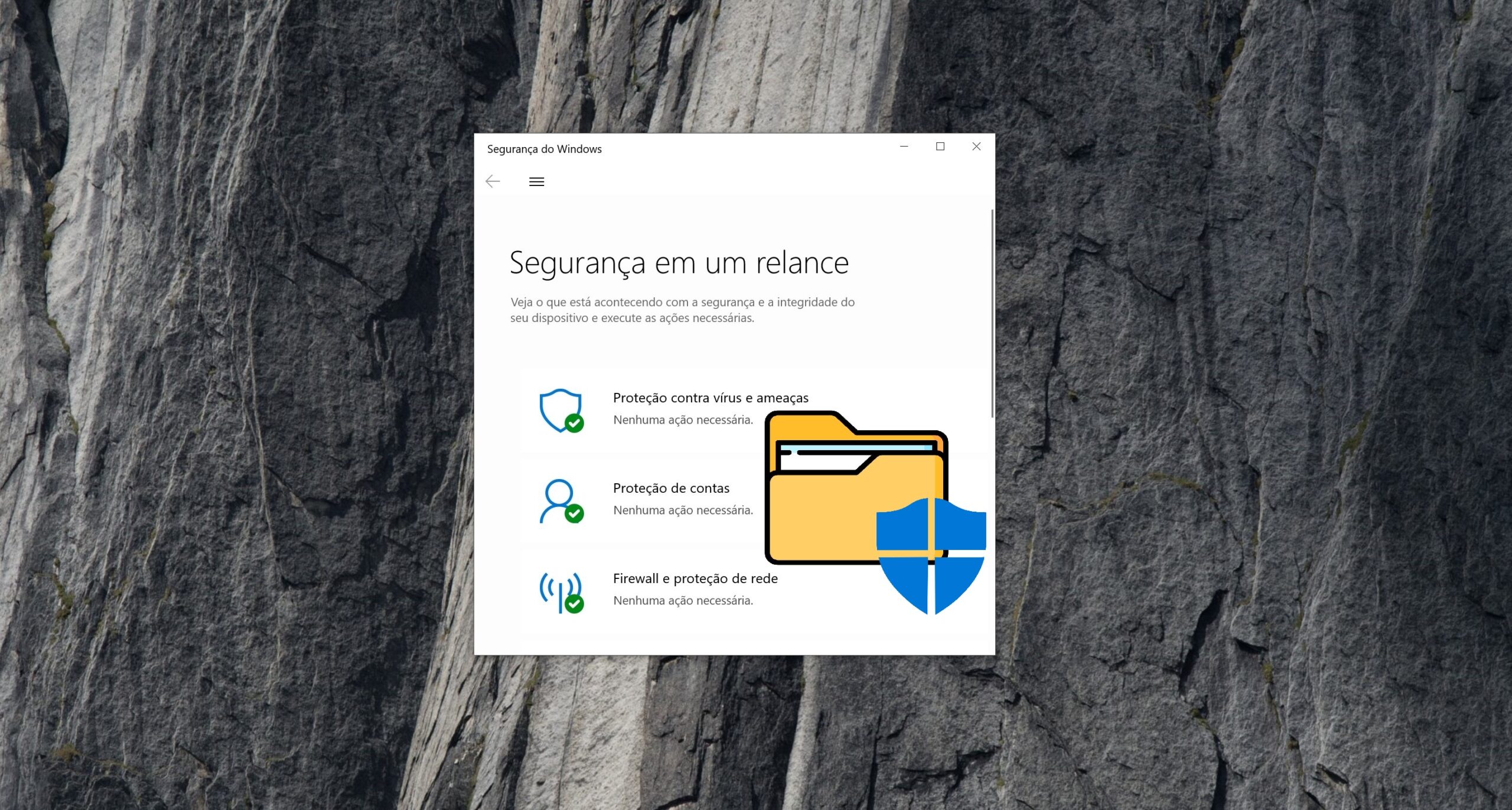Open 'Proteção contra vírus e ameaças'
The width and height of the screenshot is (1512, 810).
click(x=711, y=398)
